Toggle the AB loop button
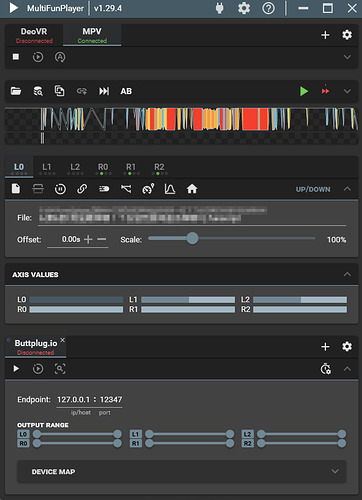Viewport: 362px width, 500px height. (126, 91)
